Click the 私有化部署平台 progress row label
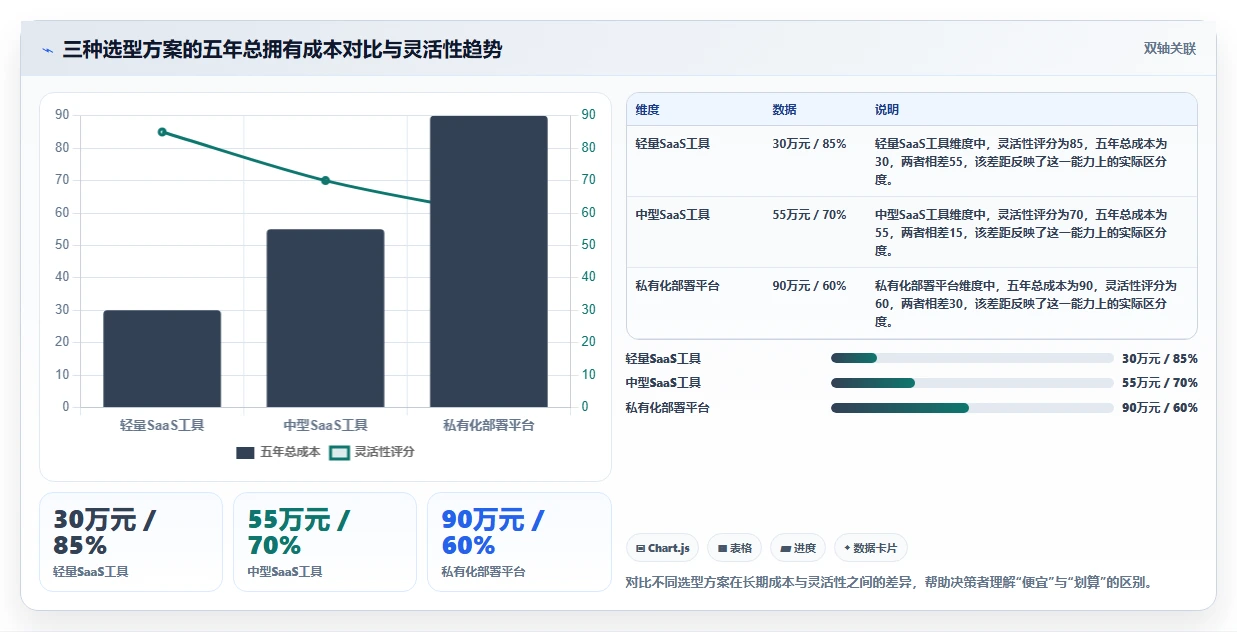The height and width of the screenshot is (632, 1237). click(667, 408)
